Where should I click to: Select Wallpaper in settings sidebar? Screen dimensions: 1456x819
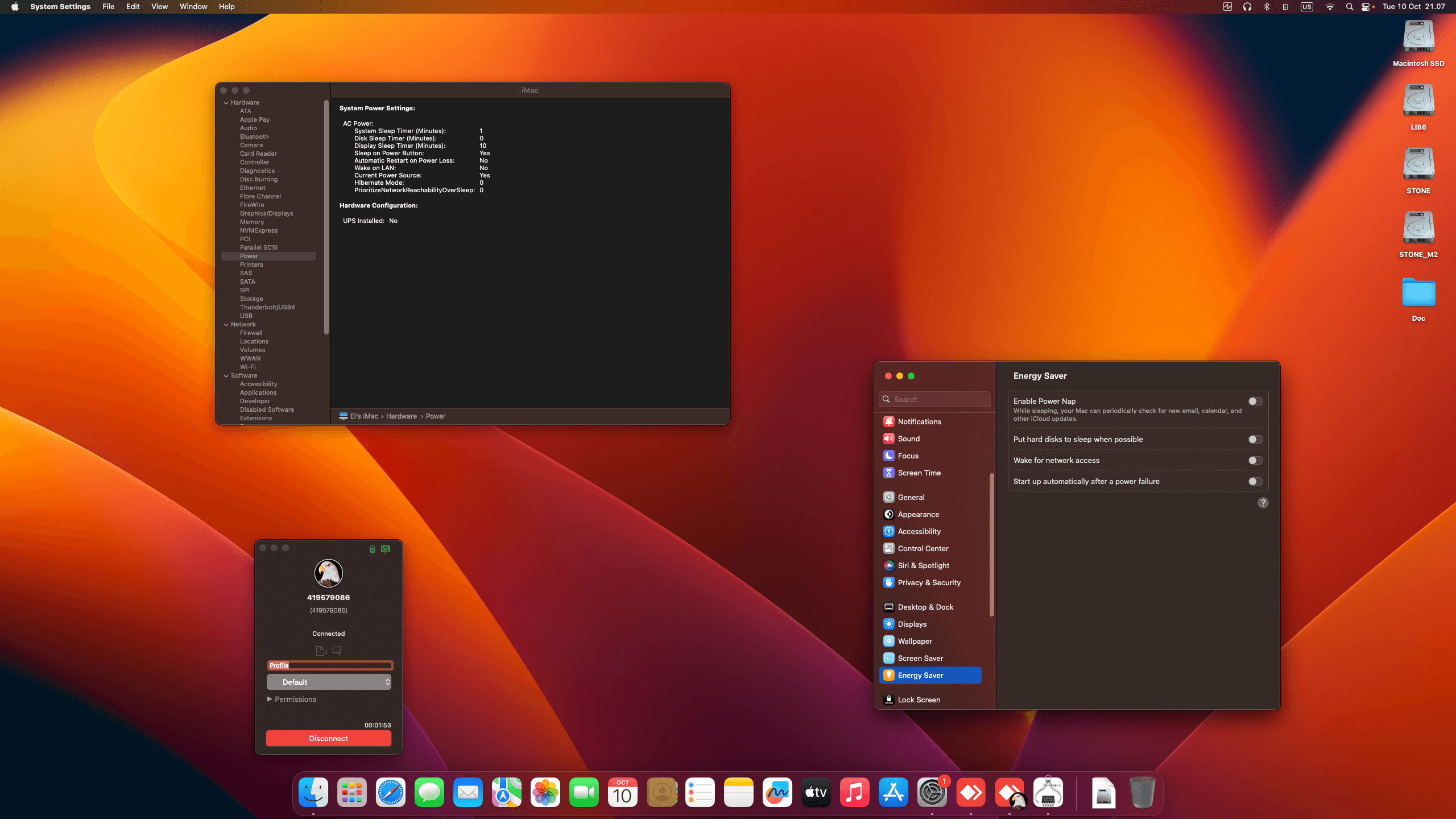click(915, 641)
